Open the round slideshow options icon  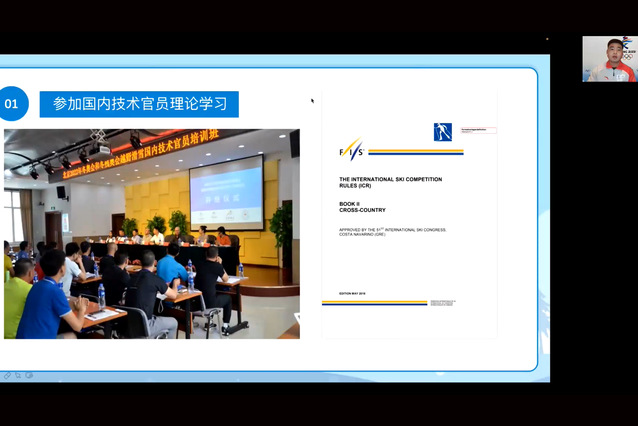29,375
